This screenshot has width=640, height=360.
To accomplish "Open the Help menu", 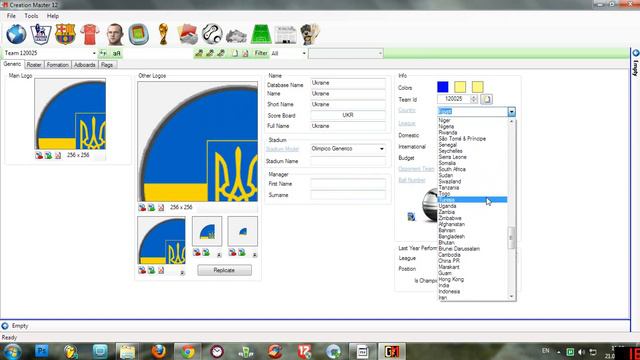I will click(53, 16).
